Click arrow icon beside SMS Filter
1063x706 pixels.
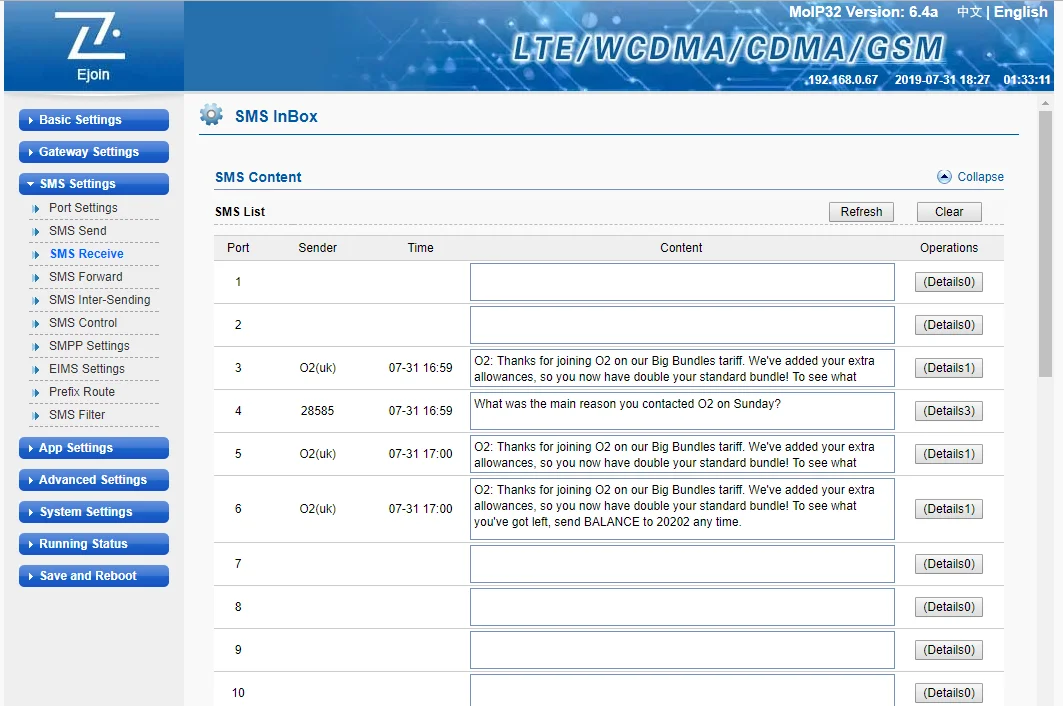coord(36,415)
